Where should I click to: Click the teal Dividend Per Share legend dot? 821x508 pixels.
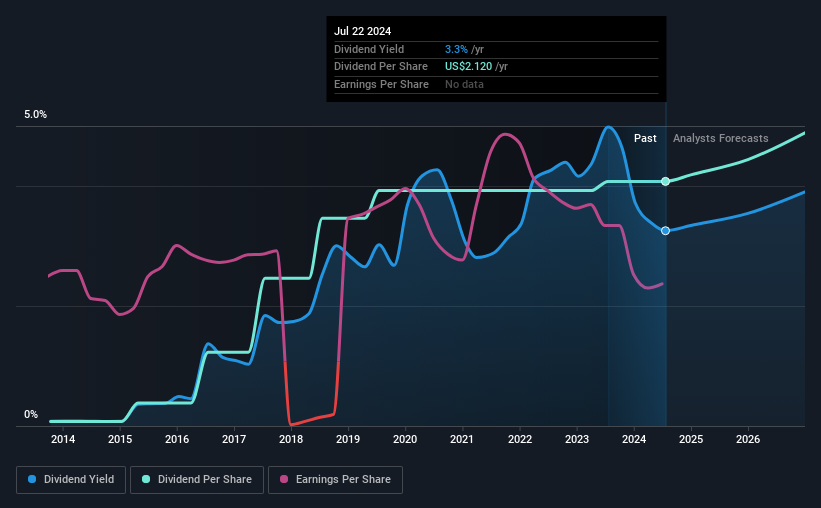(146, 479)
